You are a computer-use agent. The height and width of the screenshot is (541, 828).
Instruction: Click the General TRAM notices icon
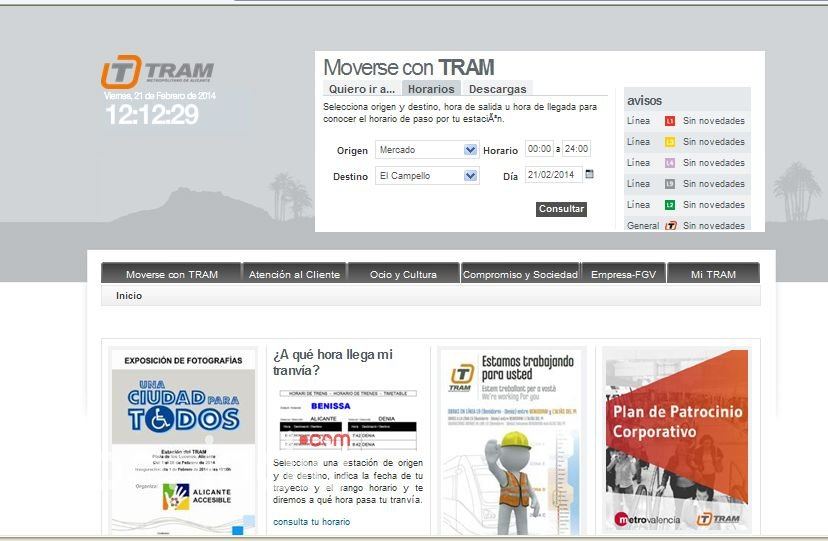point(671,226)
